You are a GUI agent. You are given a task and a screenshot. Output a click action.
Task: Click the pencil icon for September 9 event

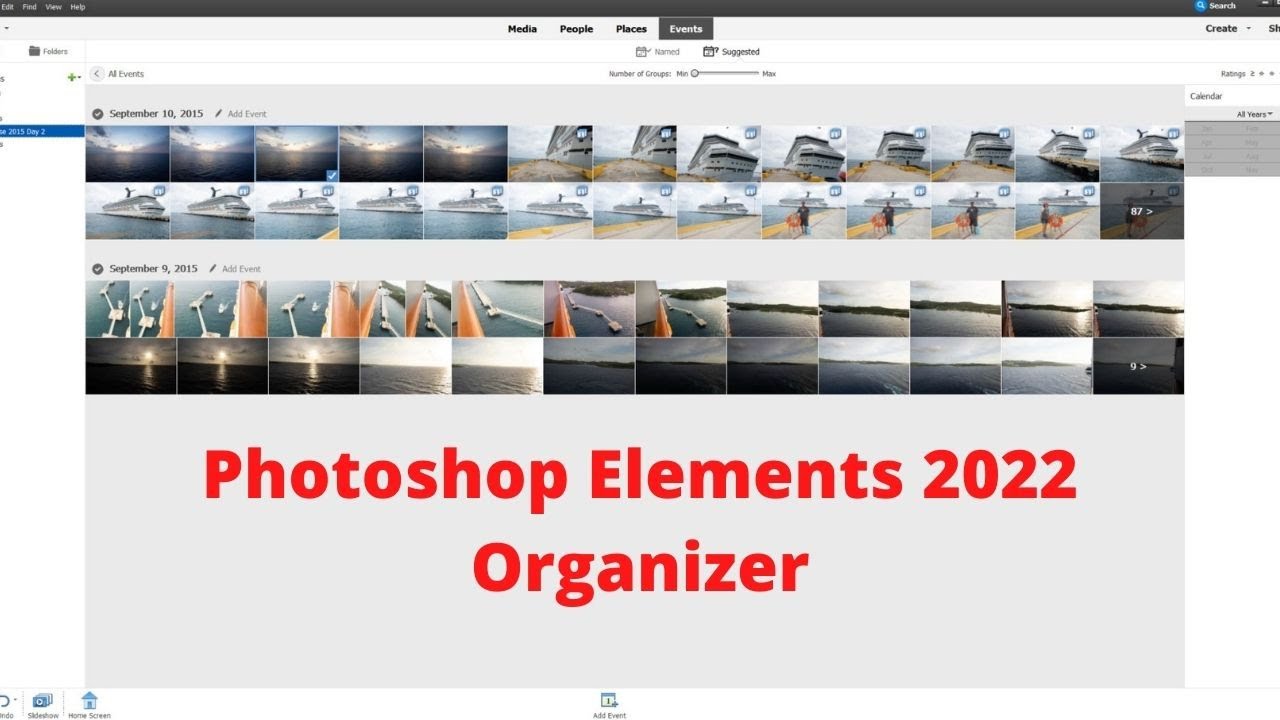[214, 269]
